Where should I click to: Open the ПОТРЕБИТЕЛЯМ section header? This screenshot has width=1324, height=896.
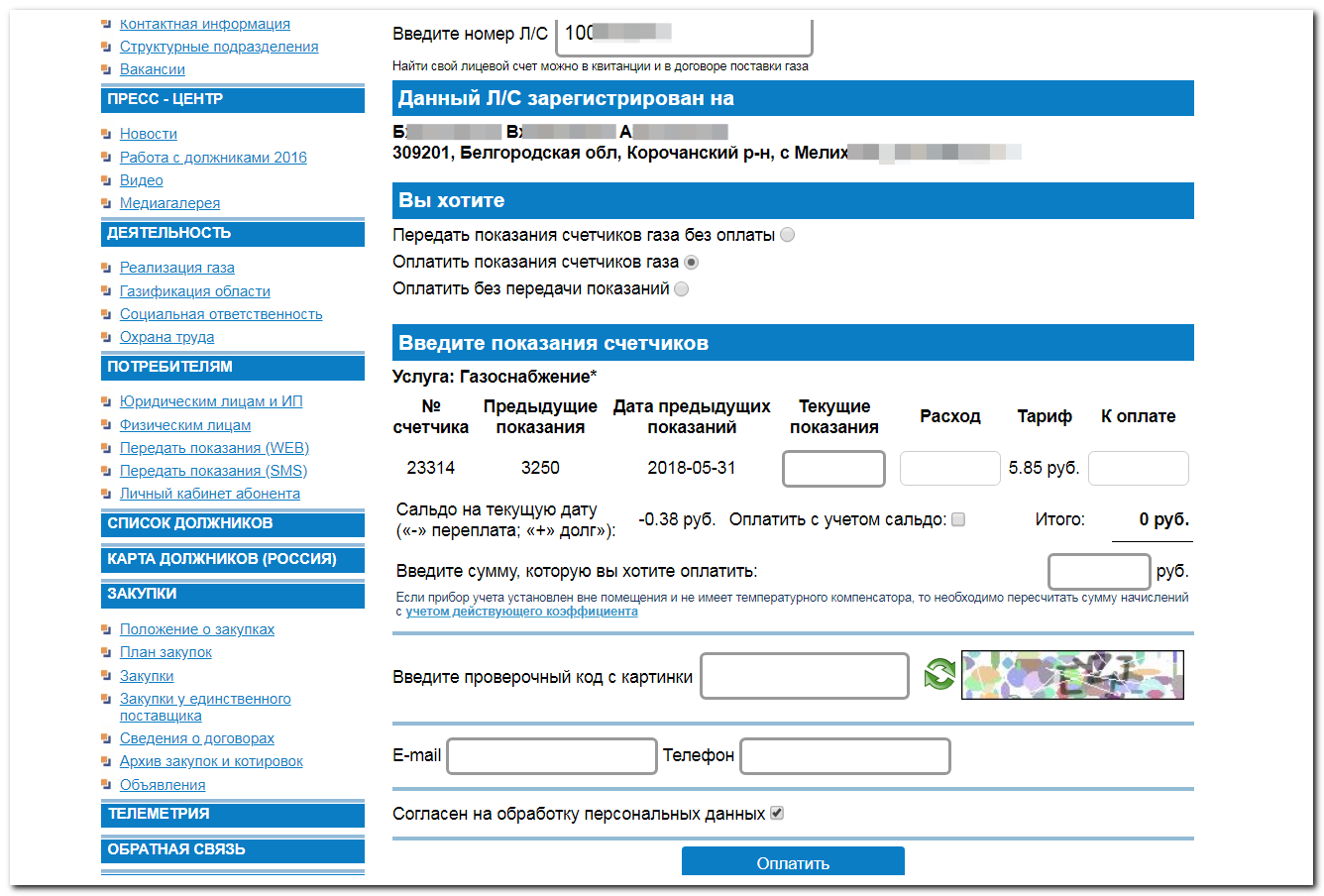pos(233,367)
